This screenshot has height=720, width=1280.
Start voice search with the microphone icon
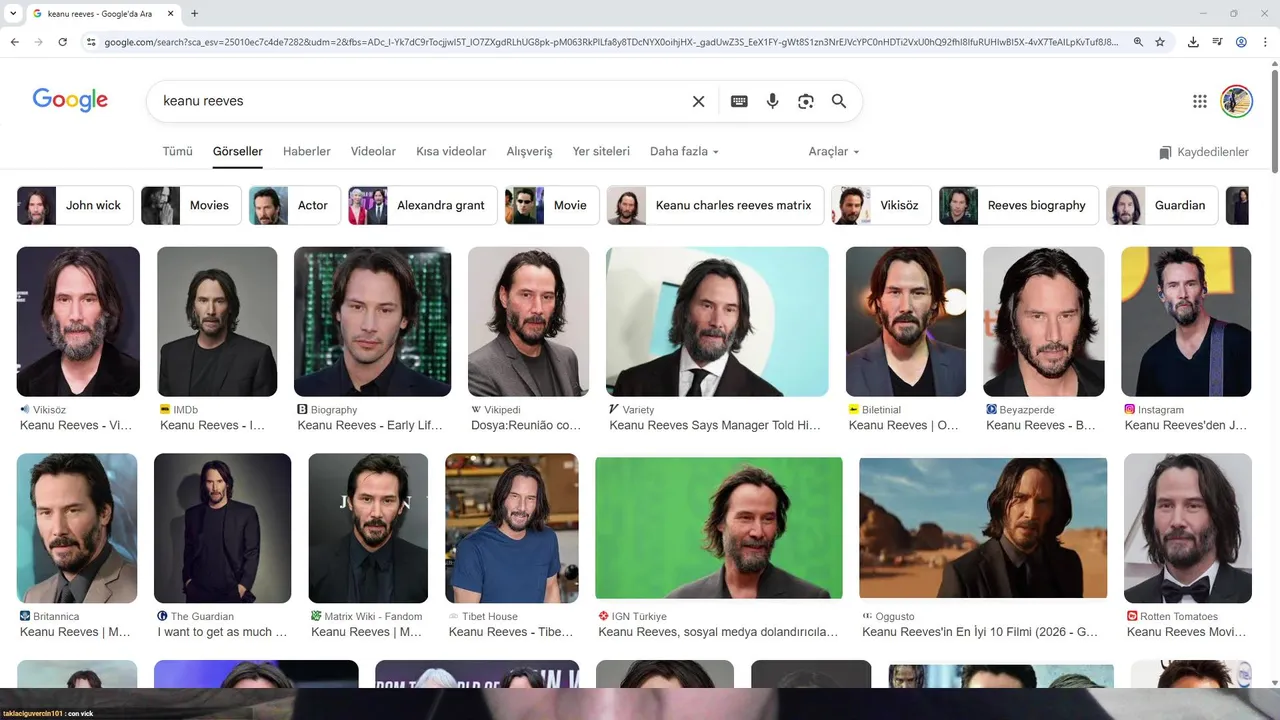click(x=772, y=101)
